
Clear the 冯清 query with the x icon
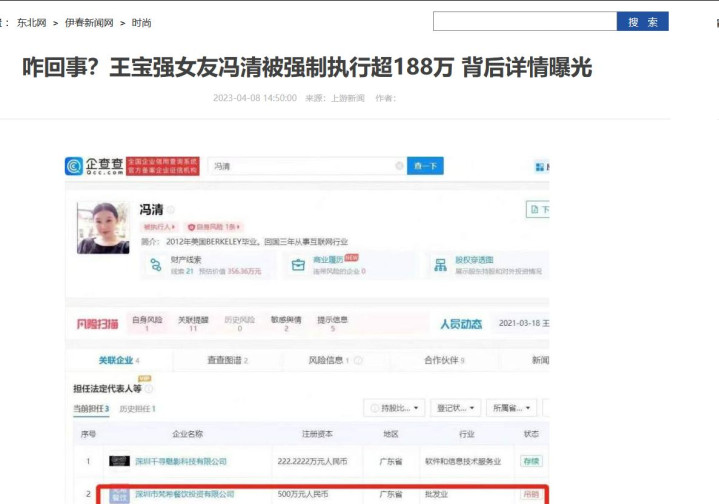point(399,166)
